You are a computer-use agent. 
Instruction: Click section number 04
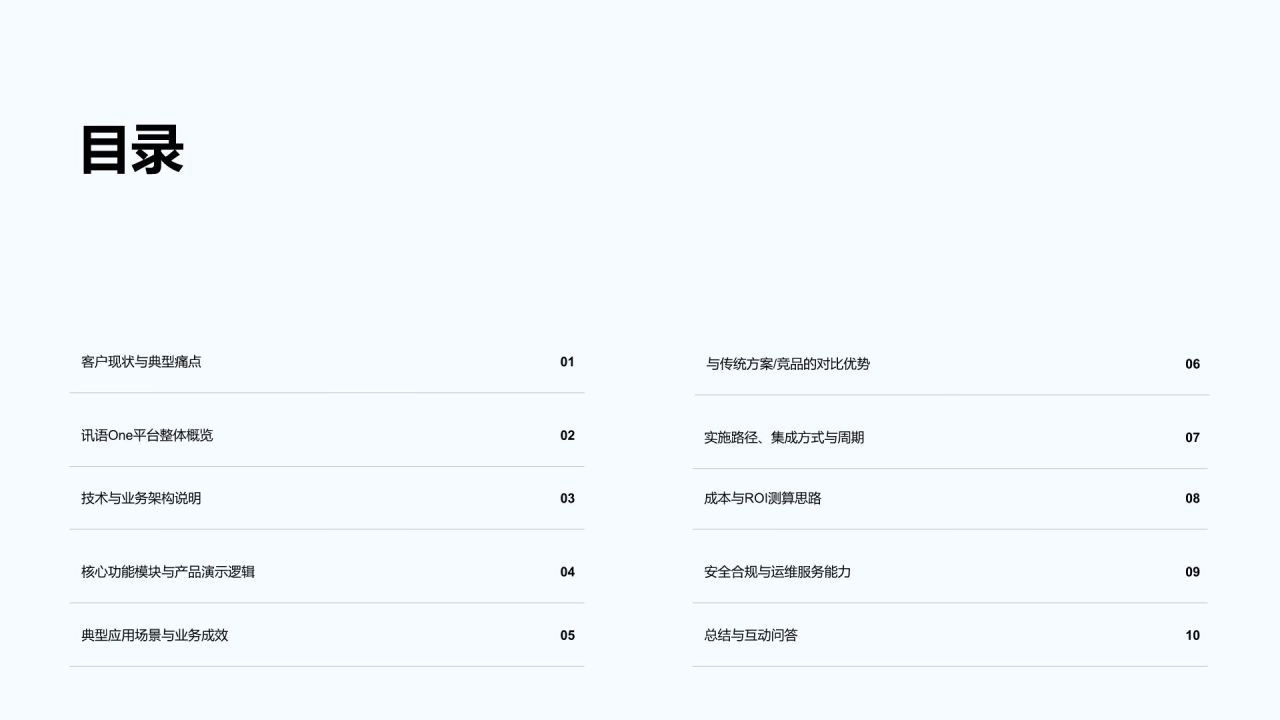pos(567,572)
